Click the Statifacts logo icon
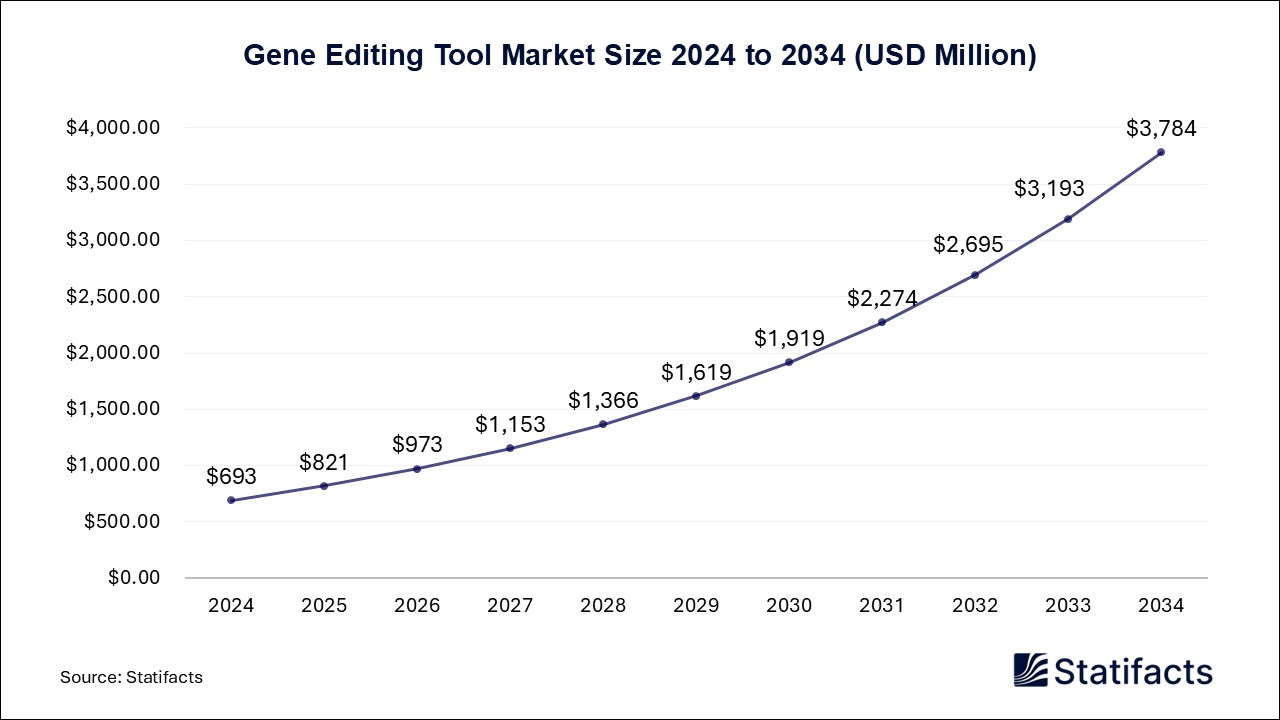Screen dimensions: 1280x720 pyautogui.click(x=1030, y=670)
